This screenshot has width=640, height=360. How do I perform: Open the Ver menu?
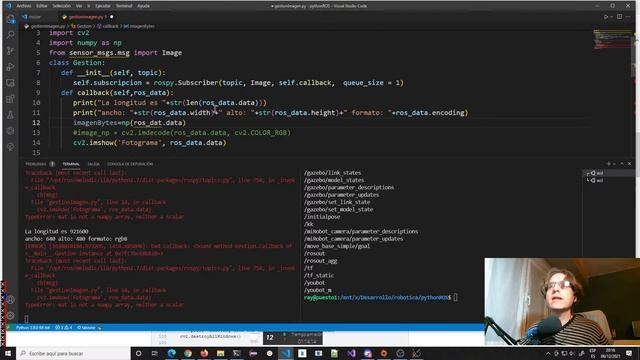point(79,6)
